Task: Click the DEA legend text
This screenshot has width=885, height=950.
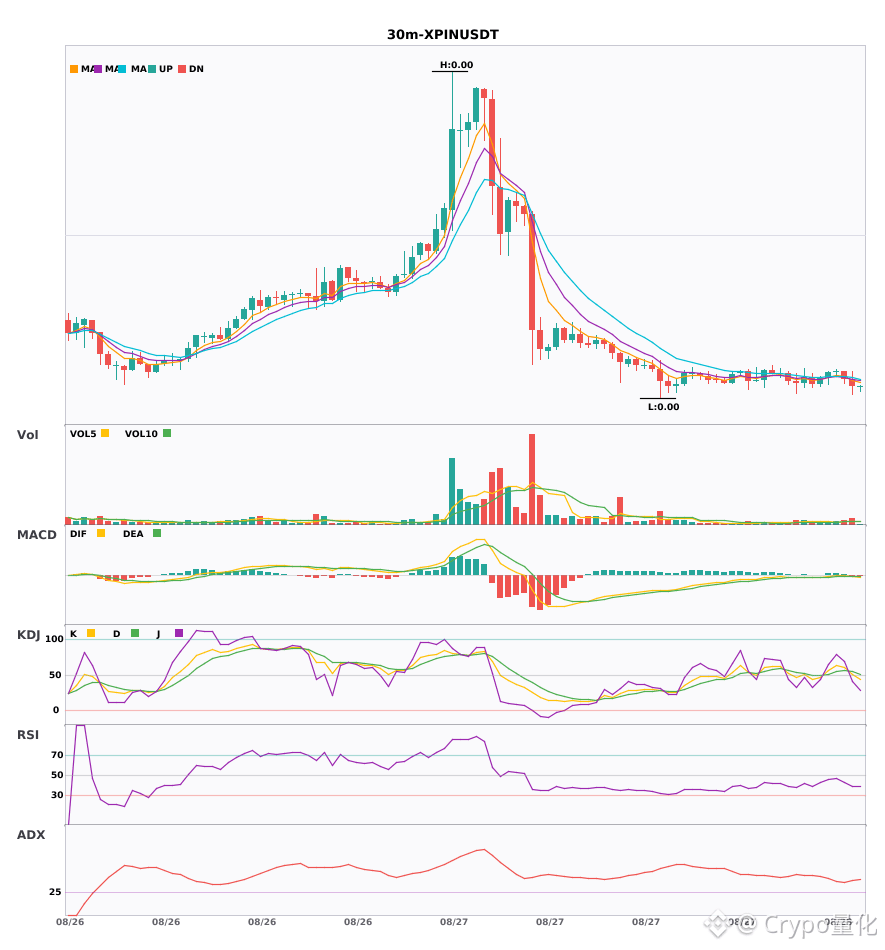Action: coord(133,534)
